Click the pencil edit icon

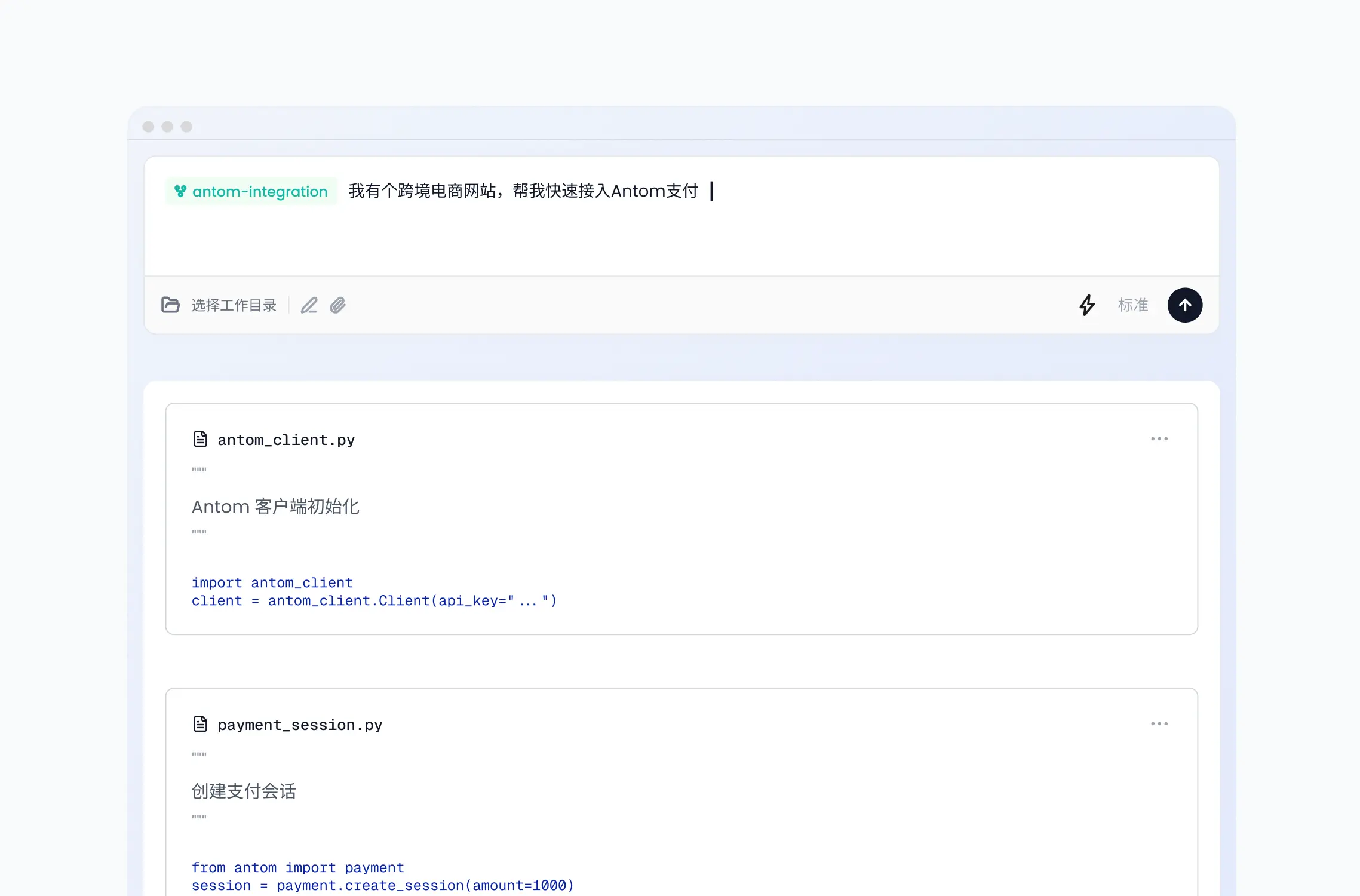coord(309,305)
